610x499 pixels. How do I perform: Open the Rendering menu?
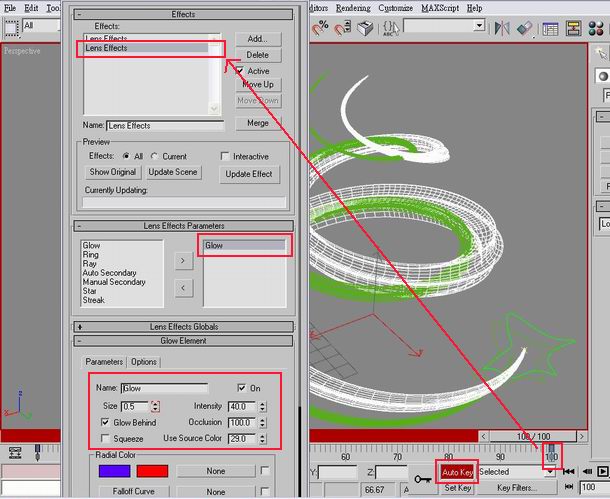(x=353, y=8)
